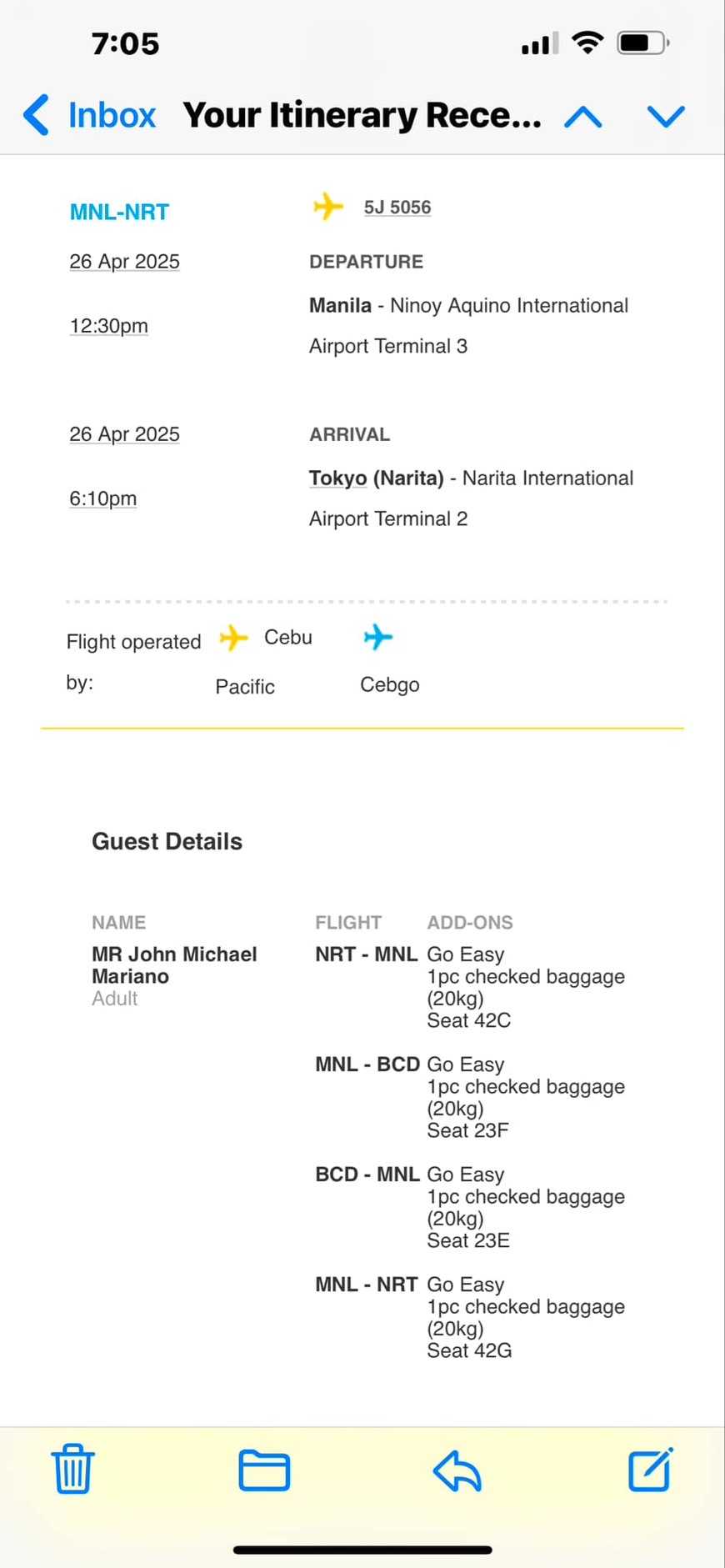
Task: Tap the yellow plane icon beside 5J 5056
Action: 328,206
